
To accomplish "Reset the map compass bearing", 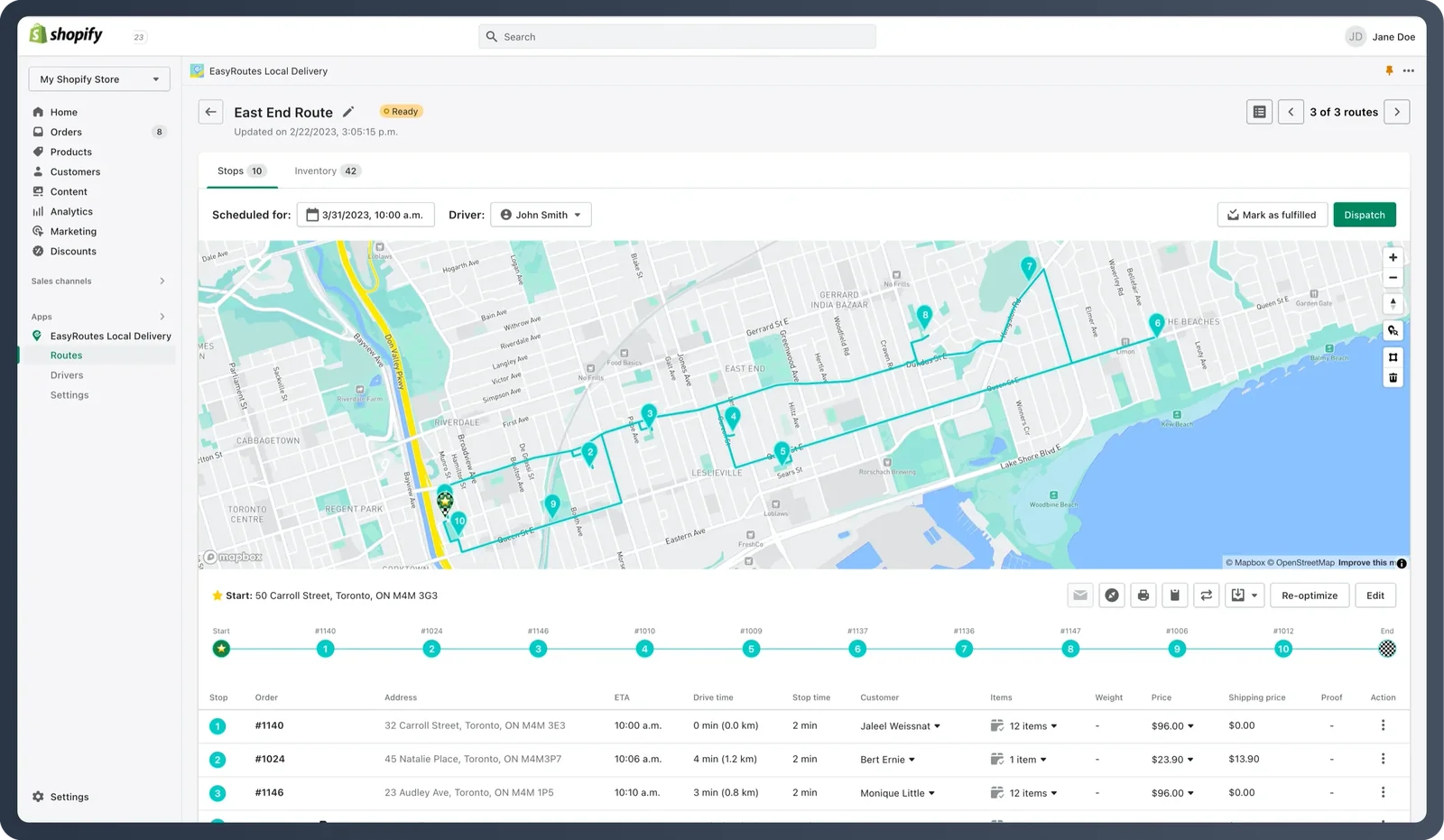I will [x=1393, y=303].
